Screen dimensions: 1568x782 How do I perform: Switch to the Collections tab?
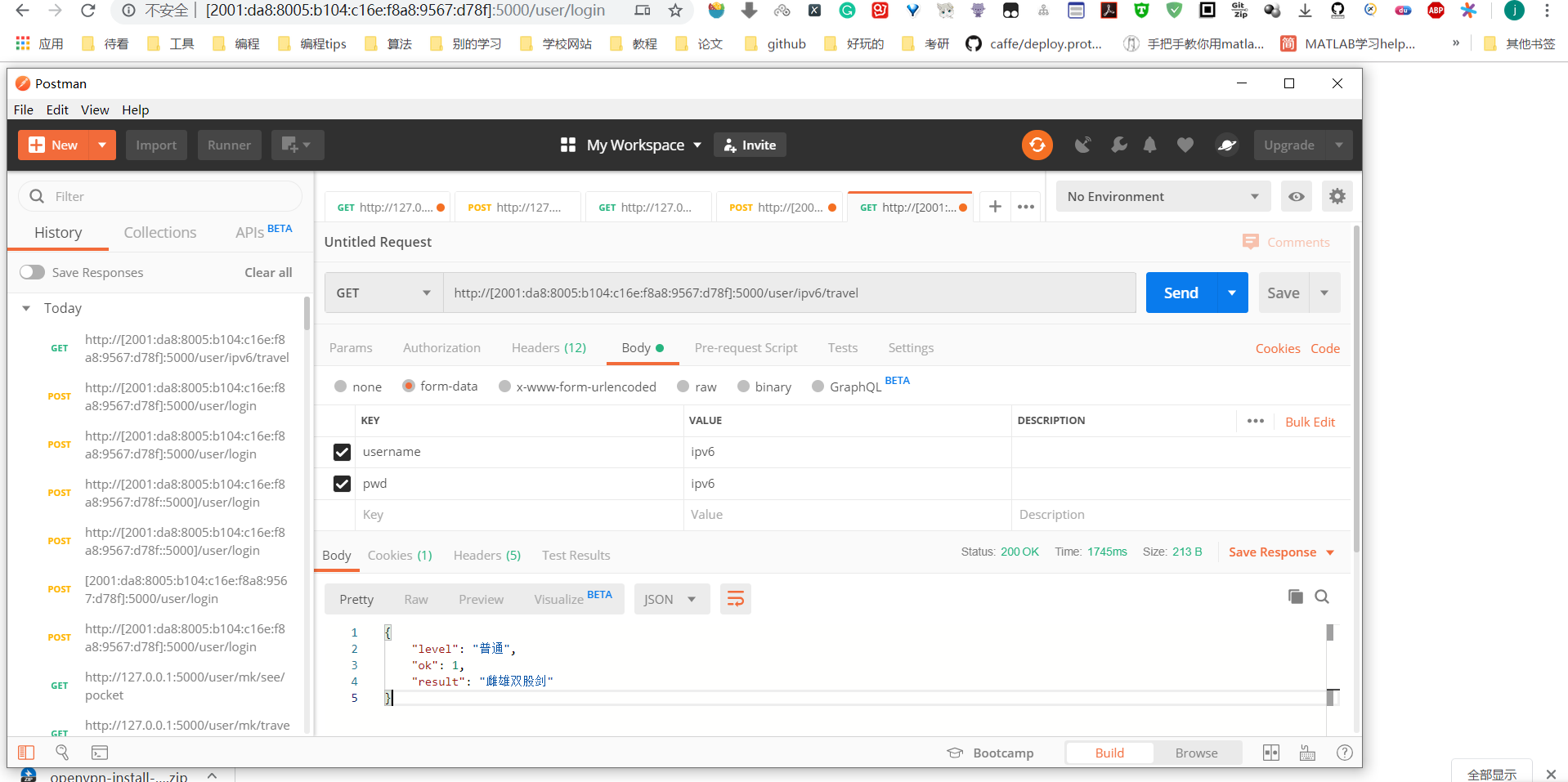[159, 232]
